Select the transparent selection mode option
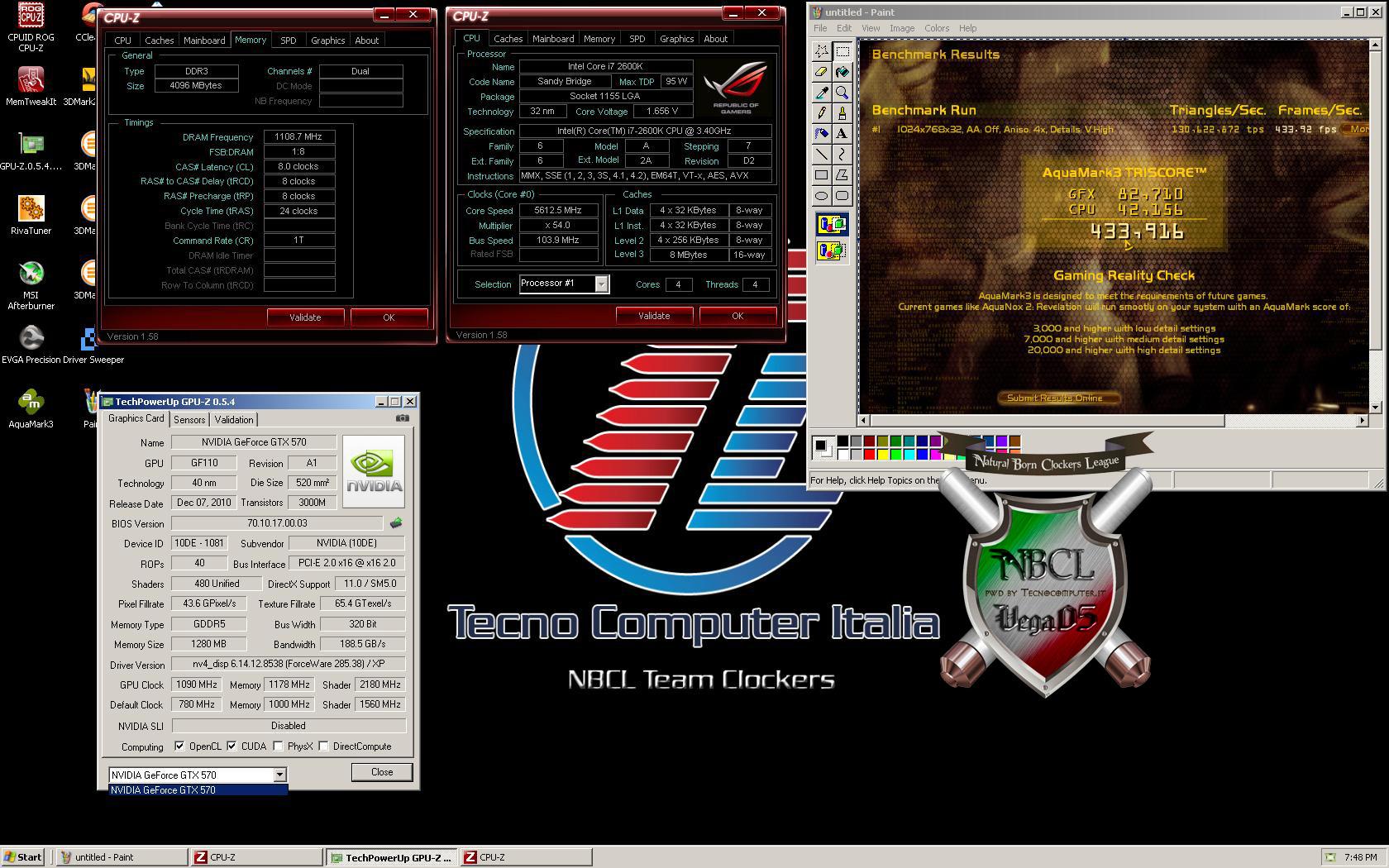Screen dimensions: 1389x868 [832, 250]
